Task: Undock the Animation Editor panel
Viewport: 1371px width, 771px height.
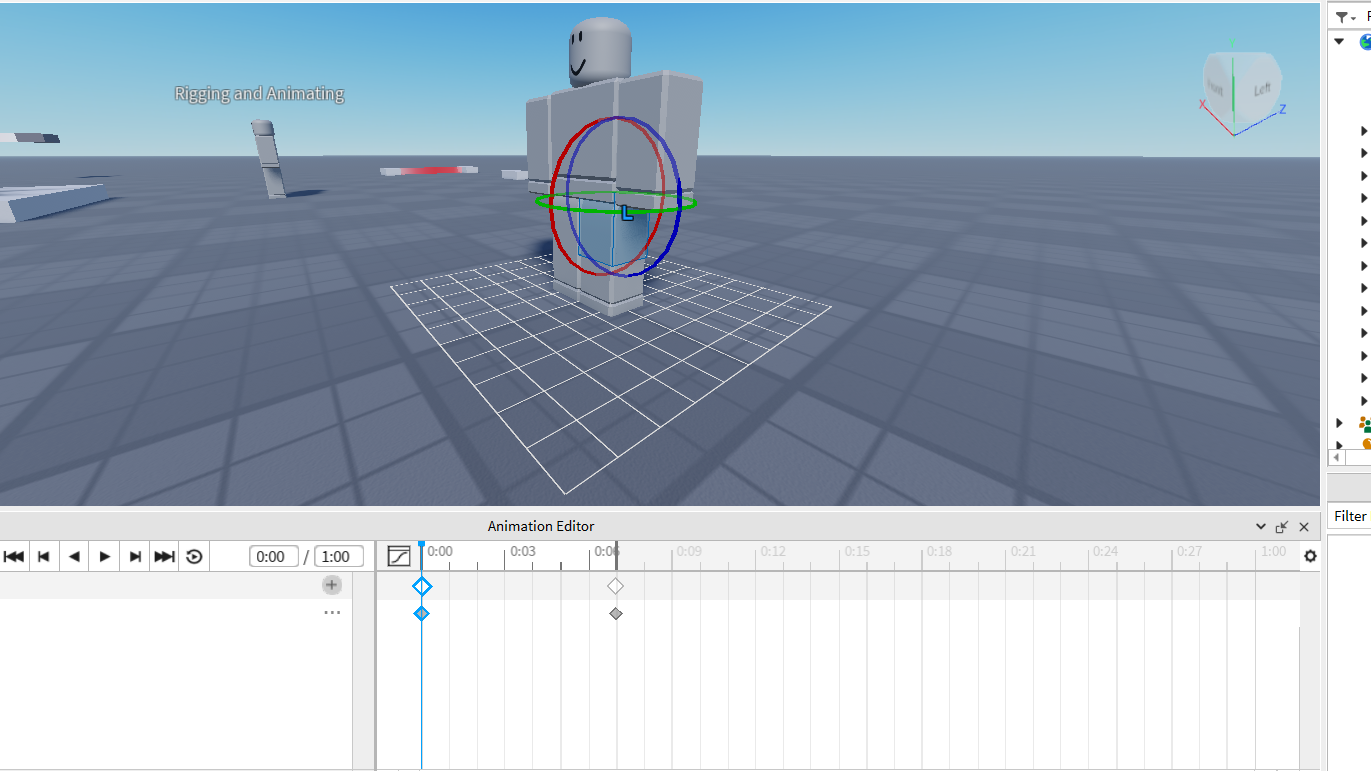Action: coord(1282,526)
